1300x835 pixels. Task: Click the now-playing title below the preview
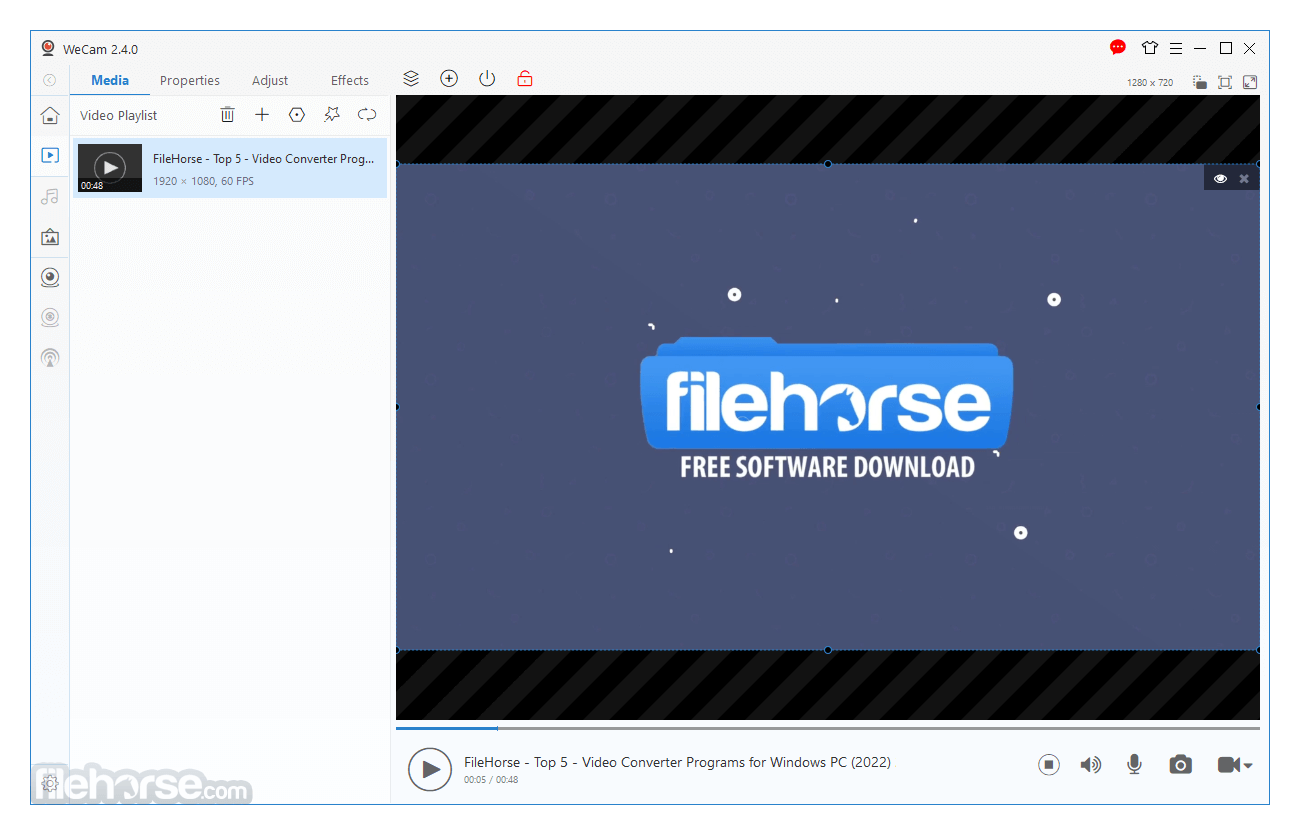coord(677,762)
